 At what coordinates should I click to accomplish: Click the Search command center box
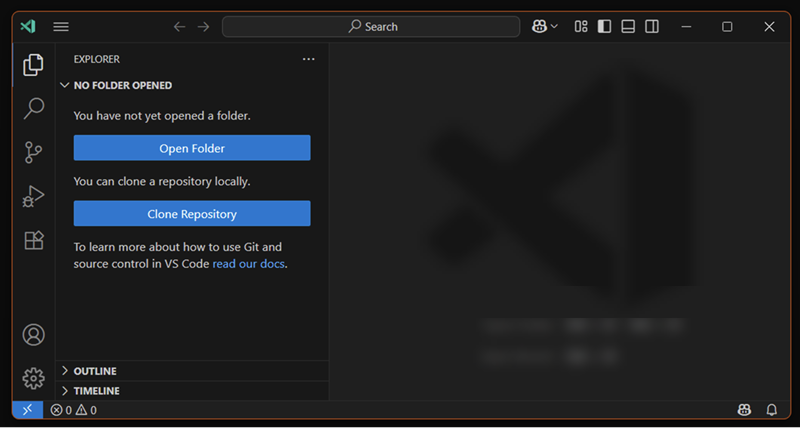[371, 27]
